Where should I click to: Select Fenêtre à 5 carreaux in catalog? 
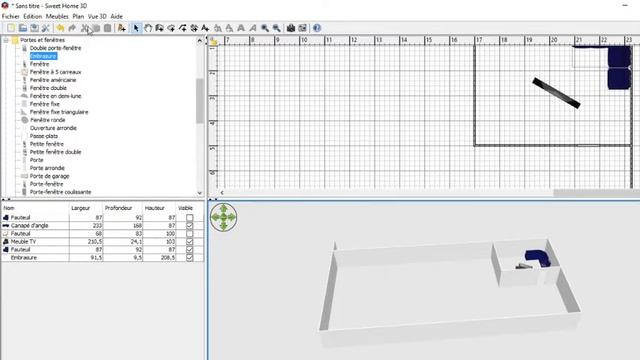(56, 72)
